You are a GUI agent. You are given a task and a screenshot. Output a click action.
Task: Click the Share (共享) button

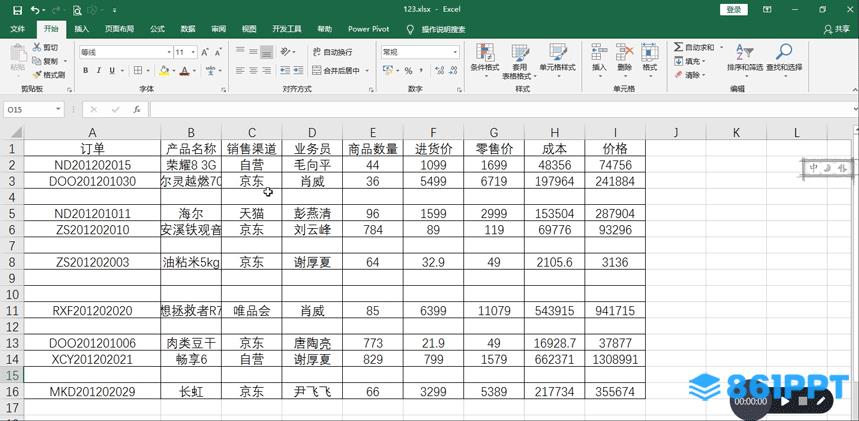(837, 29)
